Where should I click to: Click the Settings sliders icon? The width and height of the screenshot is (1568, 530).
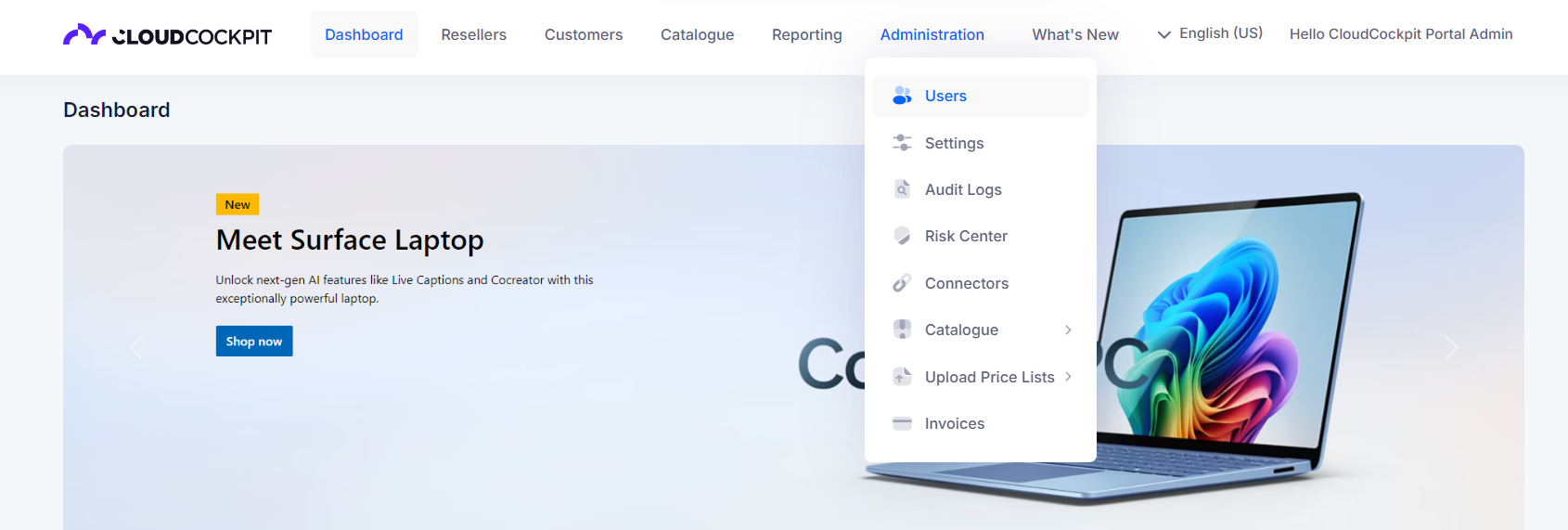coord(902,143)
